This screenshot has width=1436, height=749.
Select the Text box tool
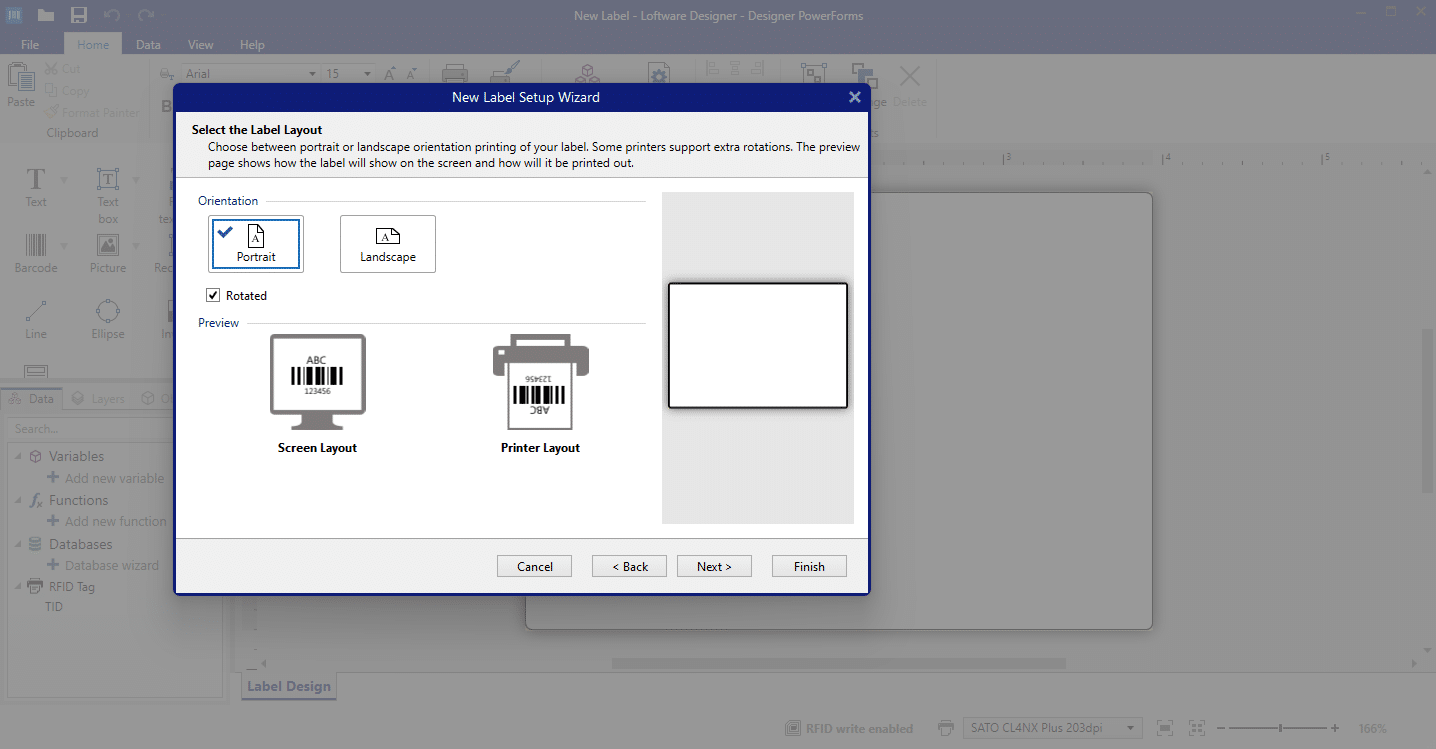pyautogui.click(x=107, y=190)
